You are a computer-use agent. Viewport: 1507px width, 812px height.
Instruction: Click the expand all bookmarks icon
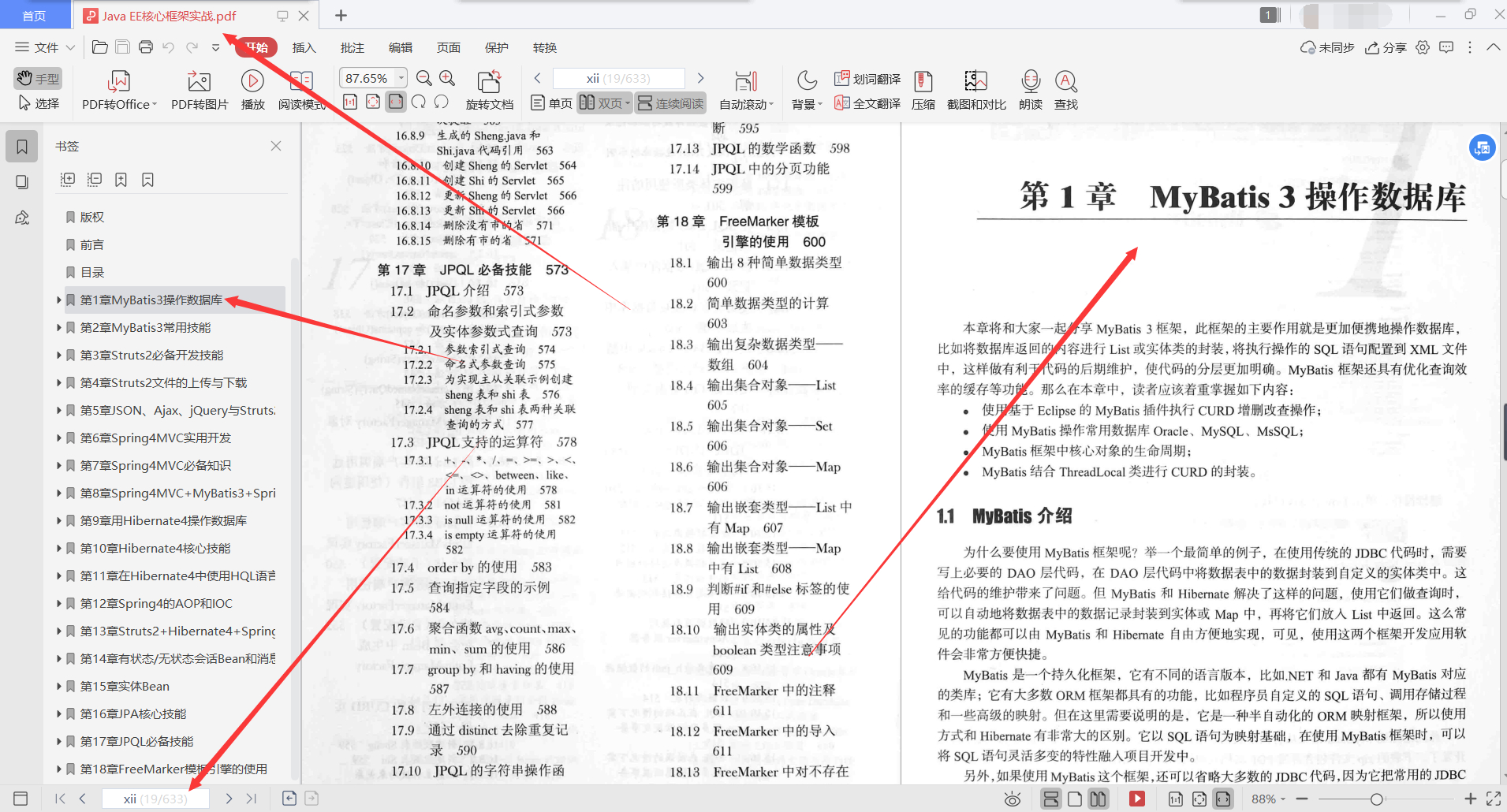click(68, 180)
